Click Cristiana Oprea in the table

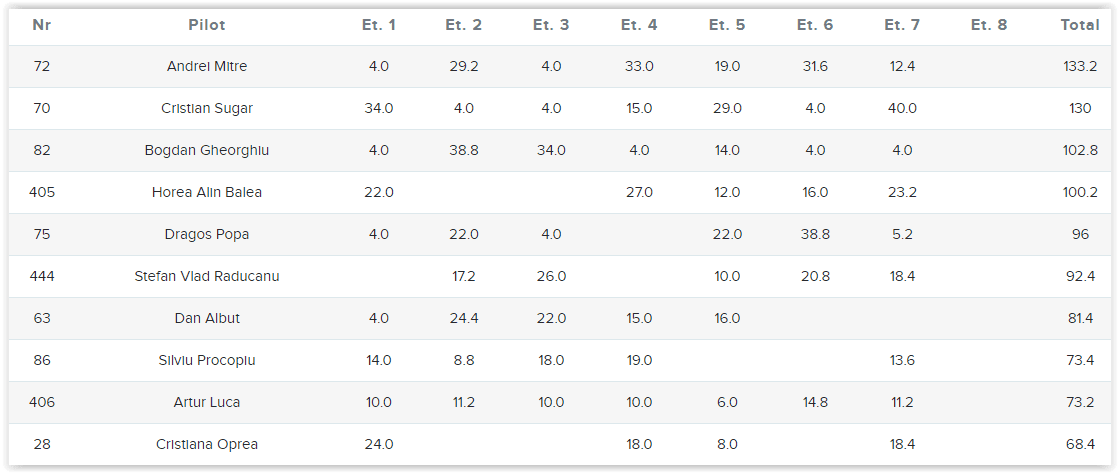(x=207, y=444)
